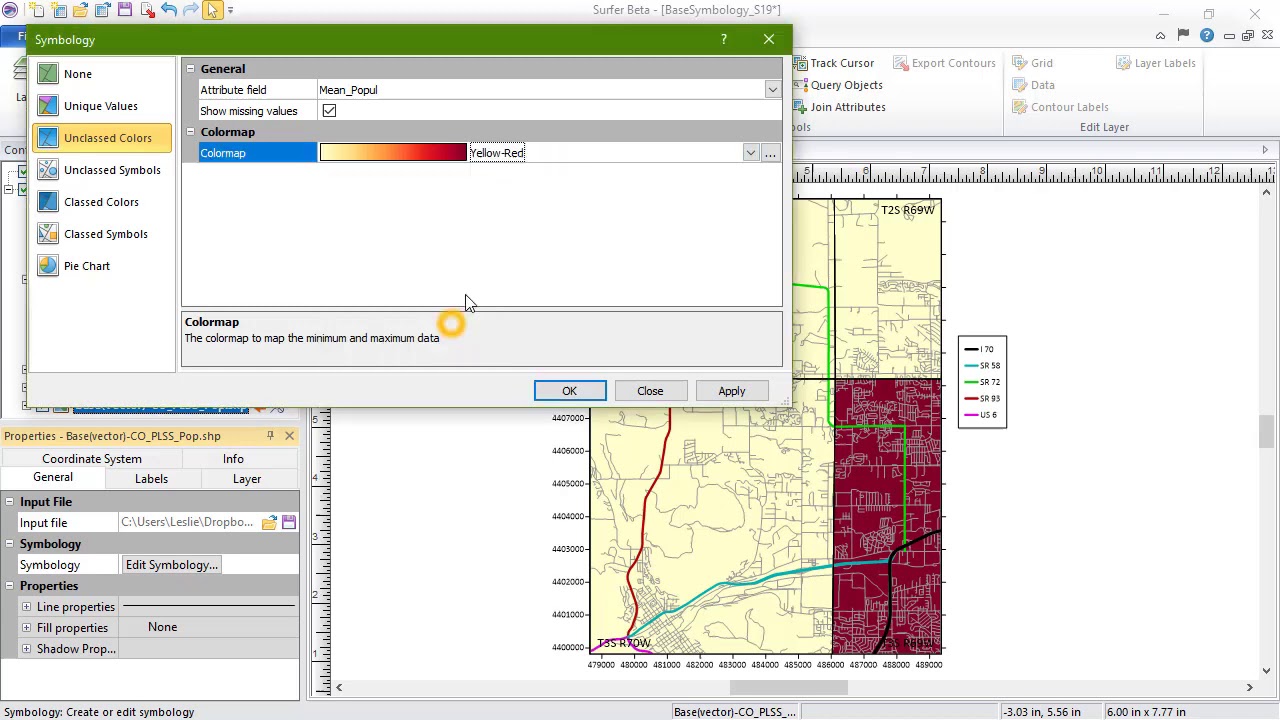
Task: Click Close in the Symbology dialog
Action: (x=650, y=391)
